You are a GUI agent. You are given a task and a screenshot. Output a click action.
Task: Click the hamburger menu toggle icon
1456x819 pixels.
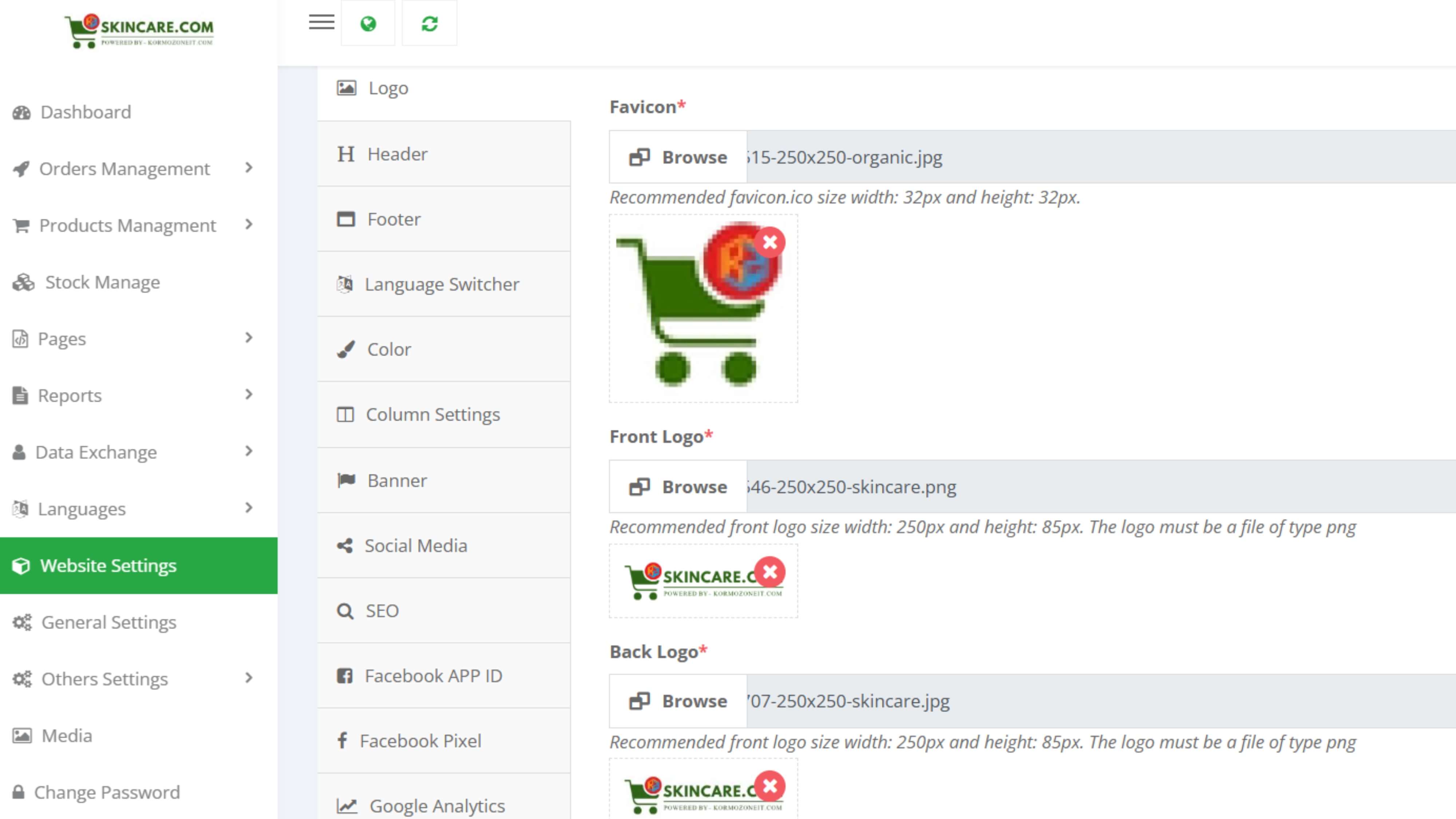pyautogui.click(x=321, y=23)
